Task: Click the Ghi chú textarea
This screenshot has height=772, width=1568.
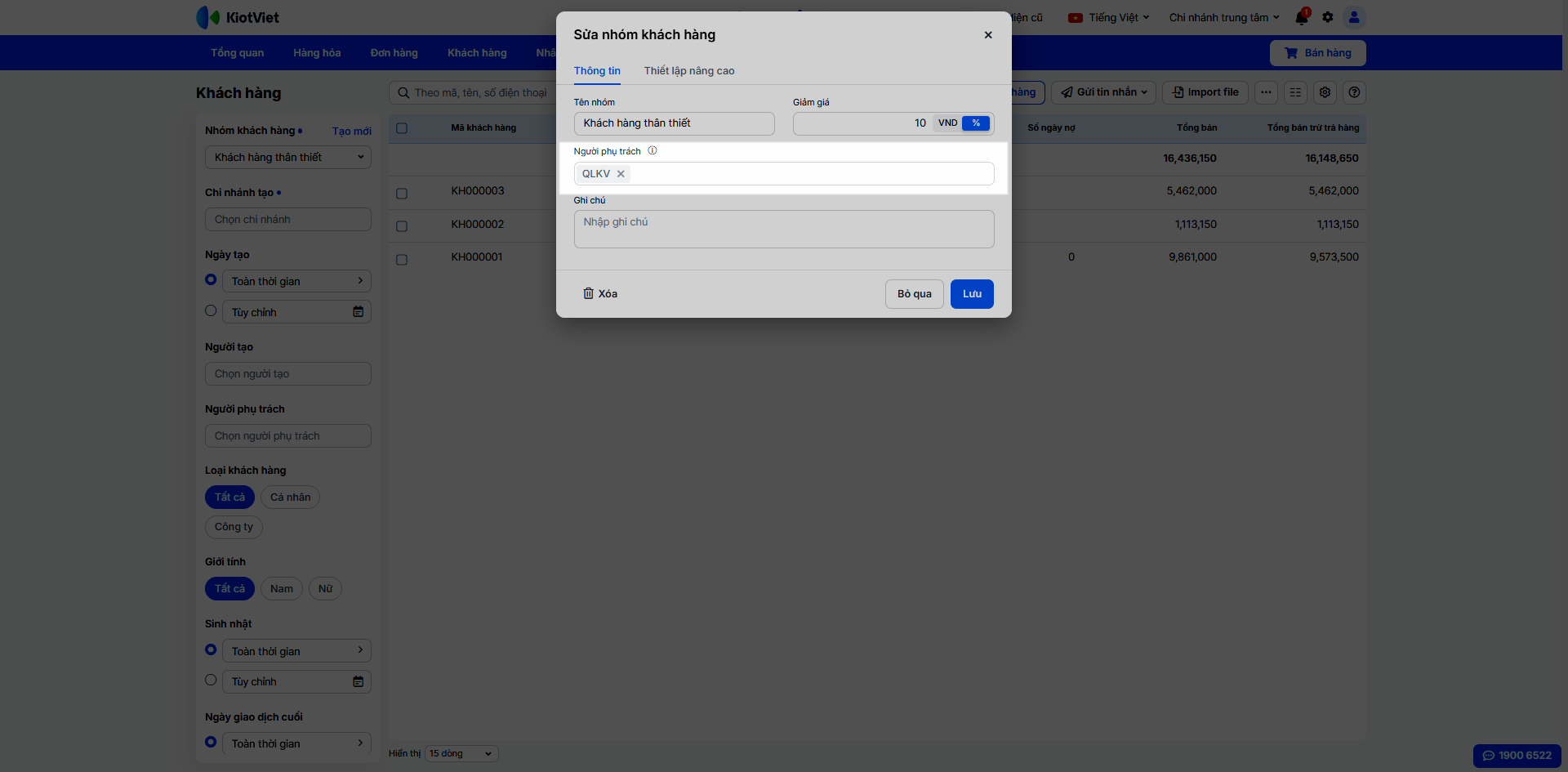Action: click(x=784, y=230)
